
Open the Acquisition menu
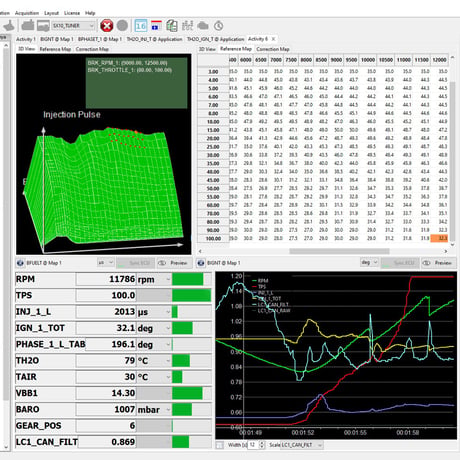[27, 13]
